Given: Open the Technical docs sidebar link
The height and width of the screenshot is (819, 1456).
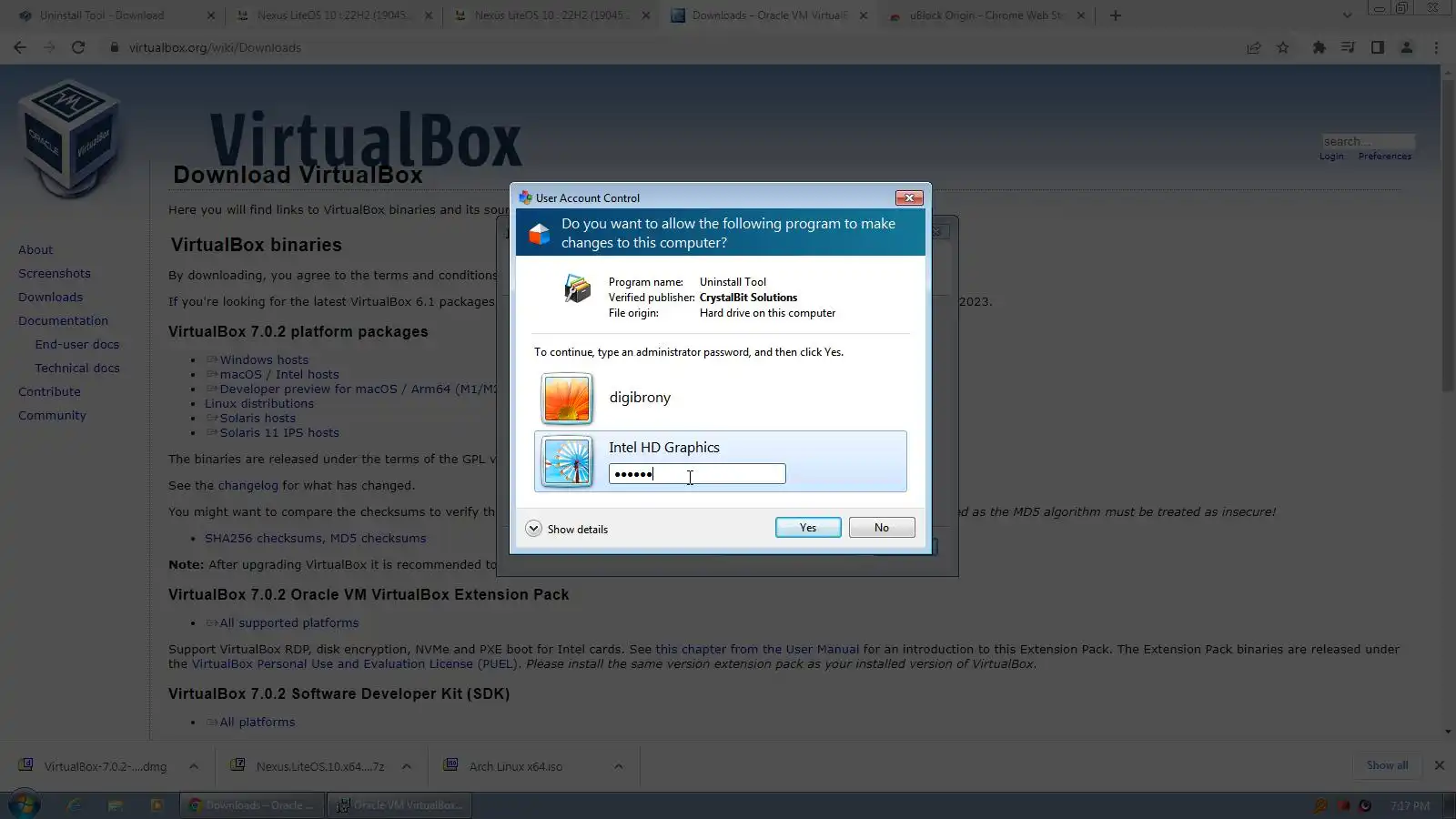Looking at the screenshot, I should pos(77,369).
